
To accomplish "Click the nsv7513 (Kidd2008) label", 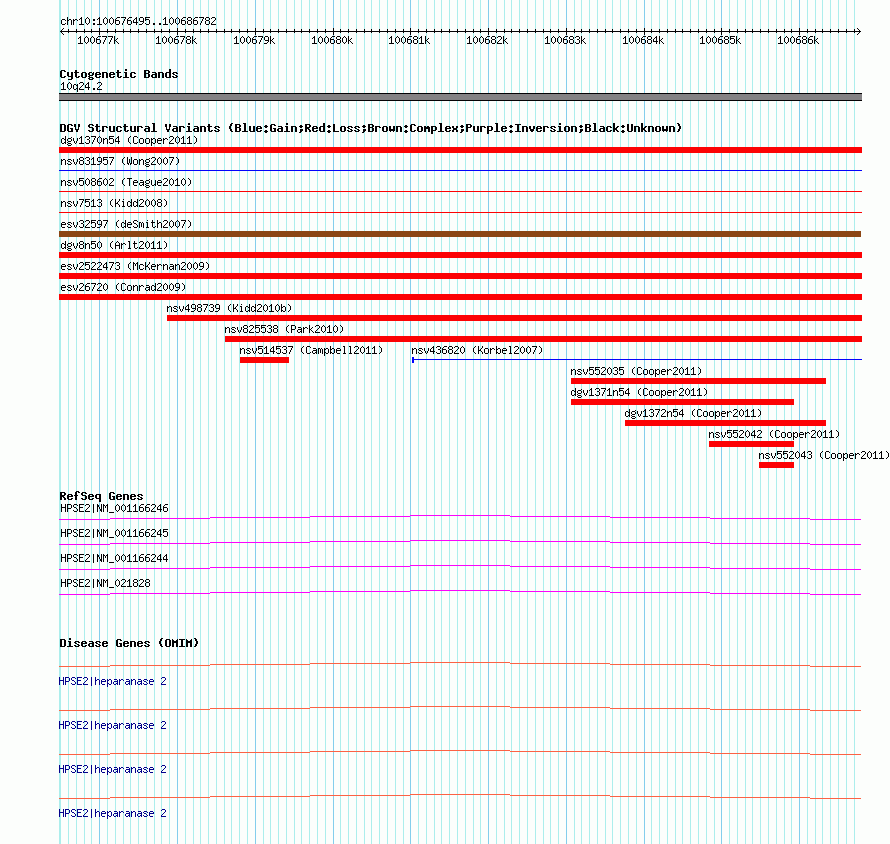I will pyautogui.click(x=114, y=203).
